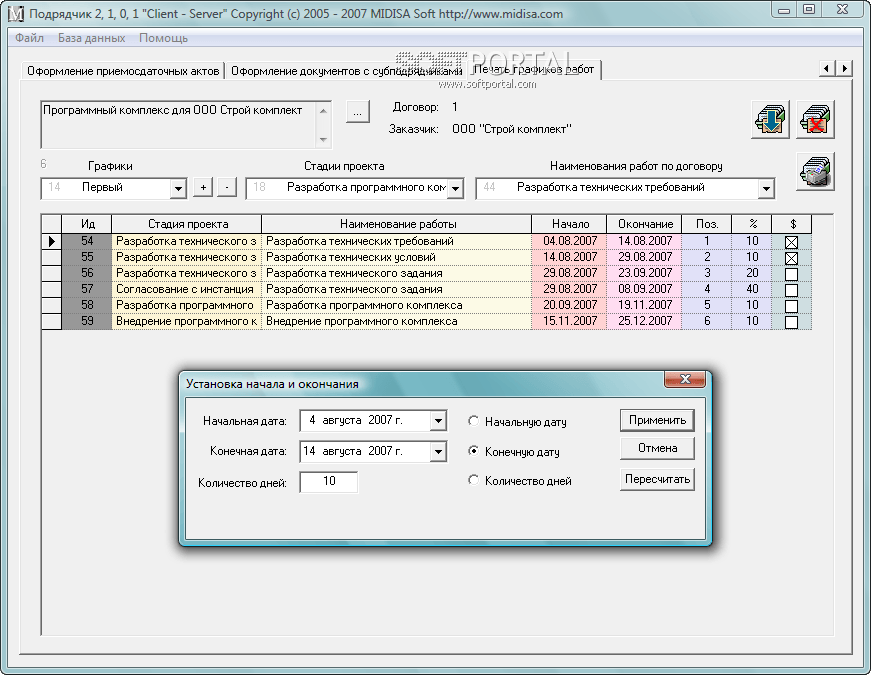Click the percent value 20 in row 56
871x675 pixels.
[x=752, y=273]
